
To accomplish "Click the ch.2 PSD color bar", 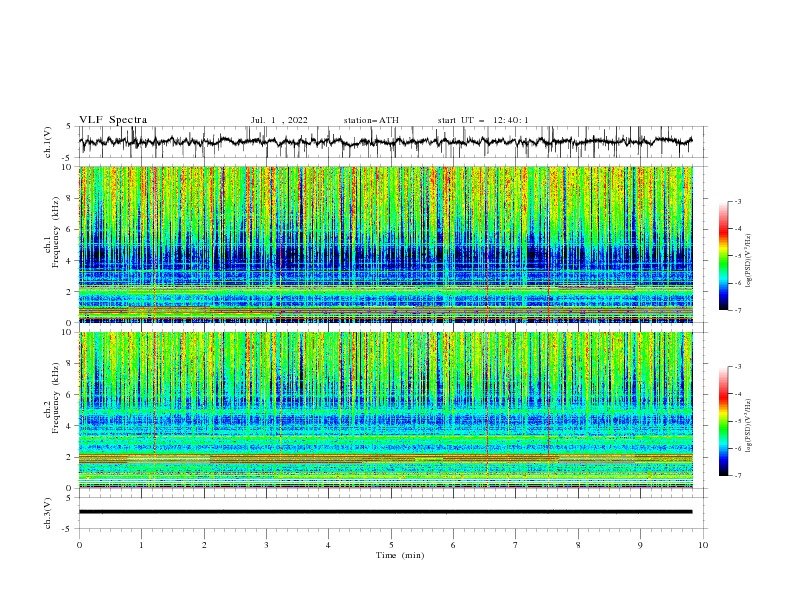I will click(x=723, y=421).
